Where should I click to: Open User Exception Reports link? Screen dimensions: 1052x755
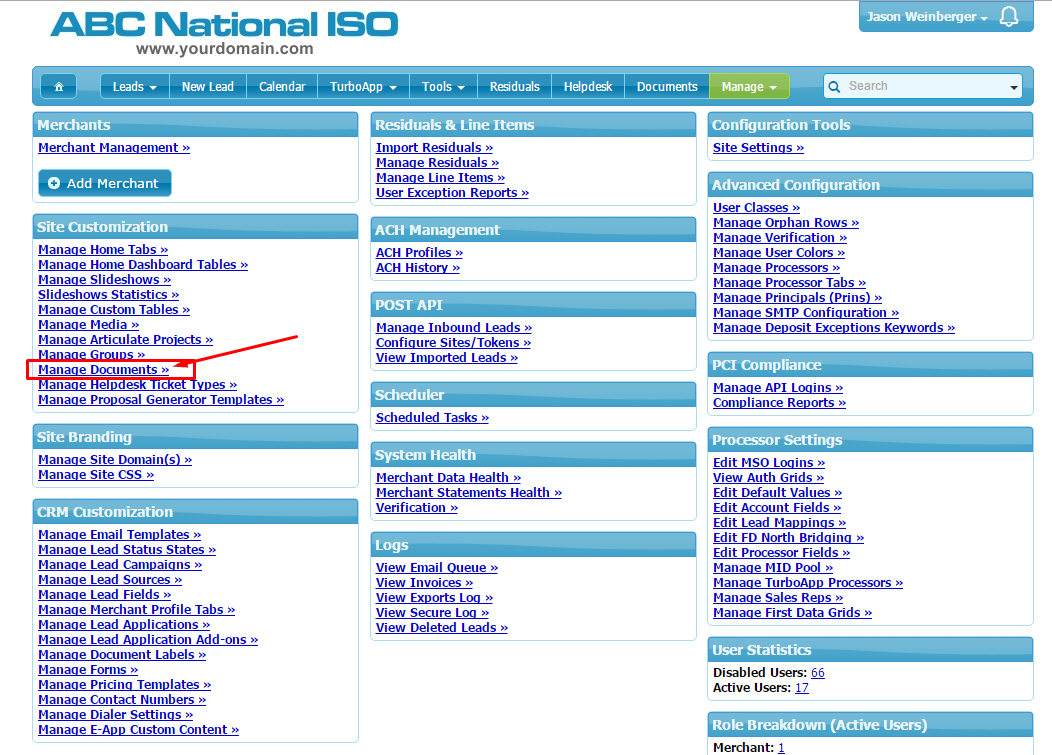[452, 193]
